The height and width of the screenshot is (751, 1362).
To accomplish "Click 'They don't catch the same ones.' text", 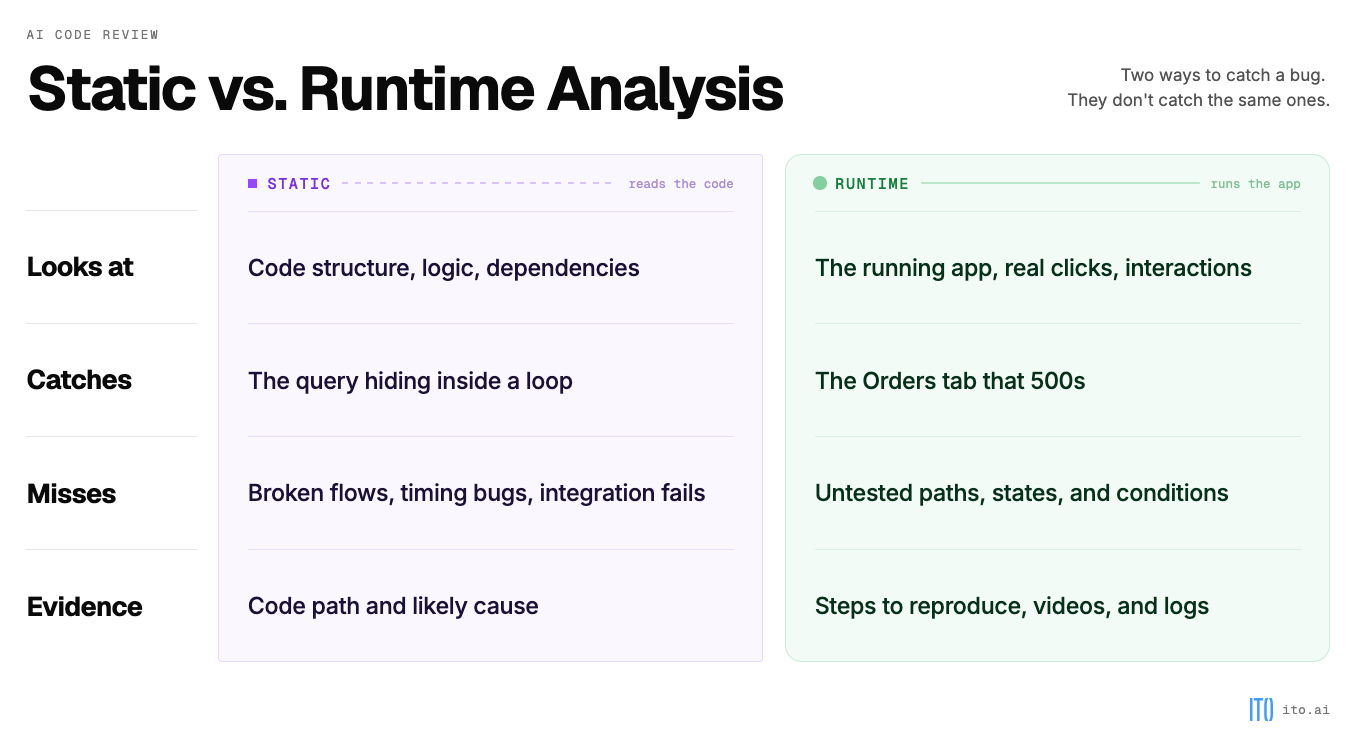I will pos(1198,100).
